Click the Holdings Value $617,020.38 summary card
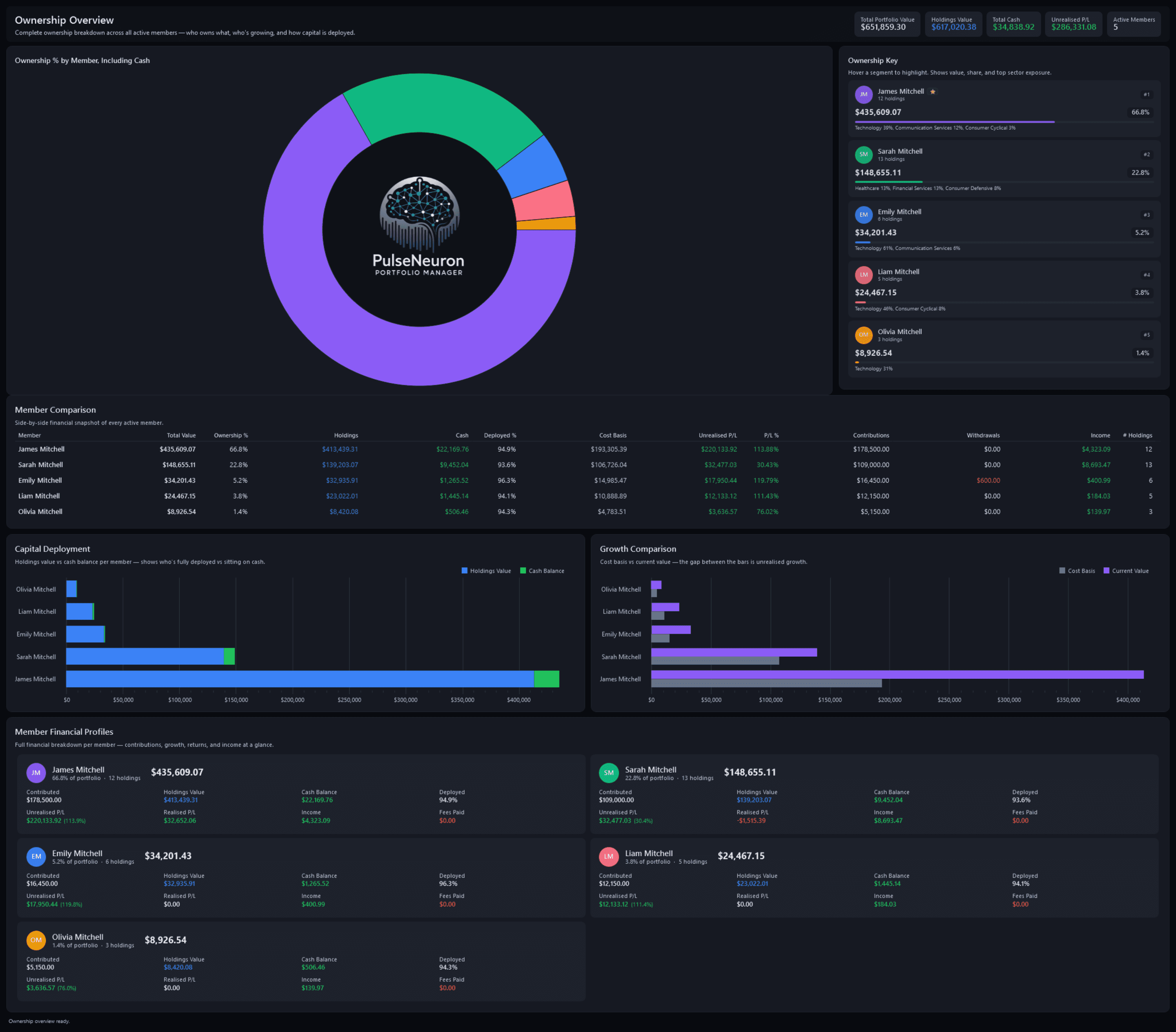Image resolution: width=1176 pixels, height=1032 pixels. coord(954,24)
